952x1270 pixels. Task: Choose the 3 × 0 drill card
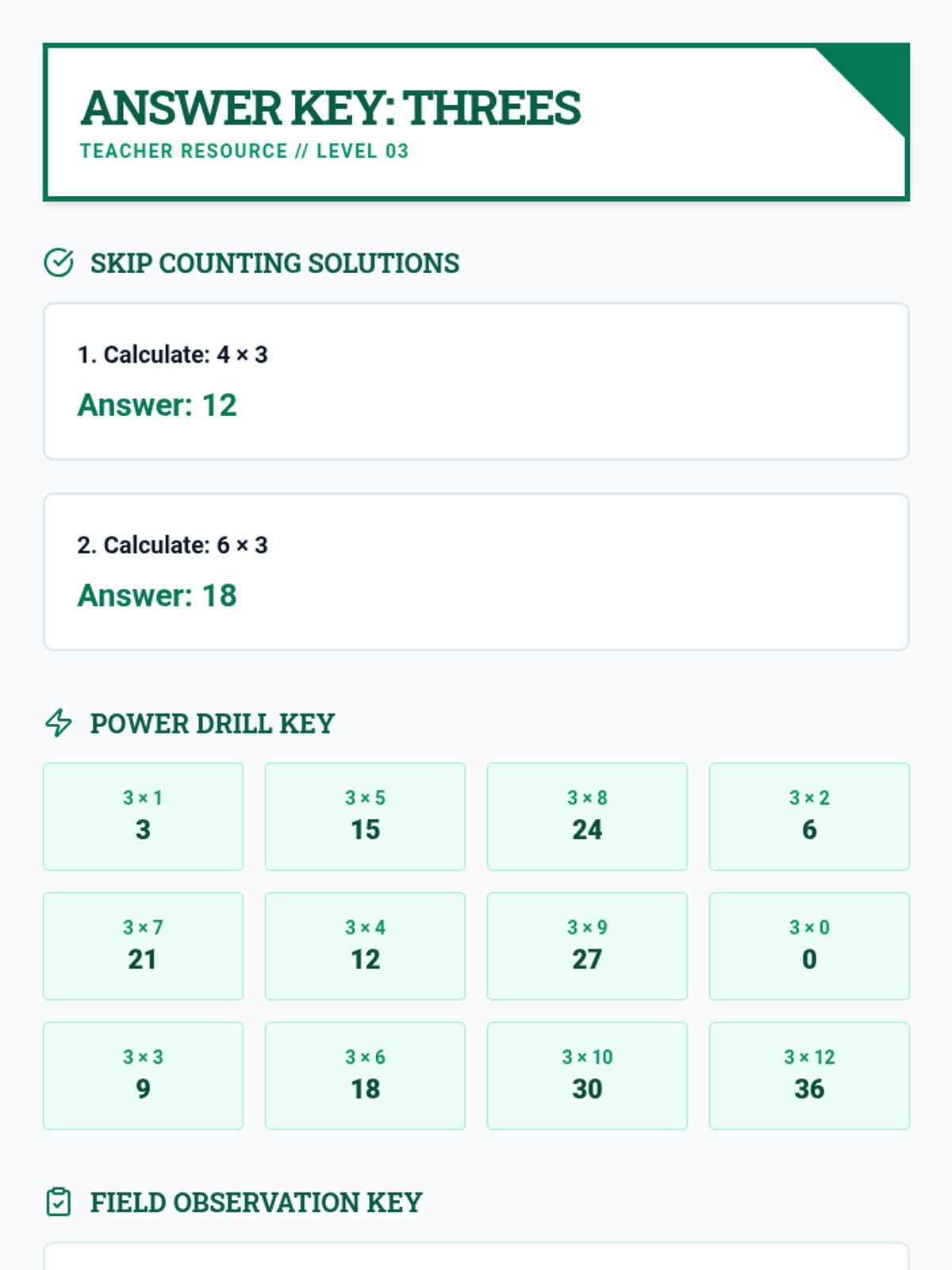[809, 946]
